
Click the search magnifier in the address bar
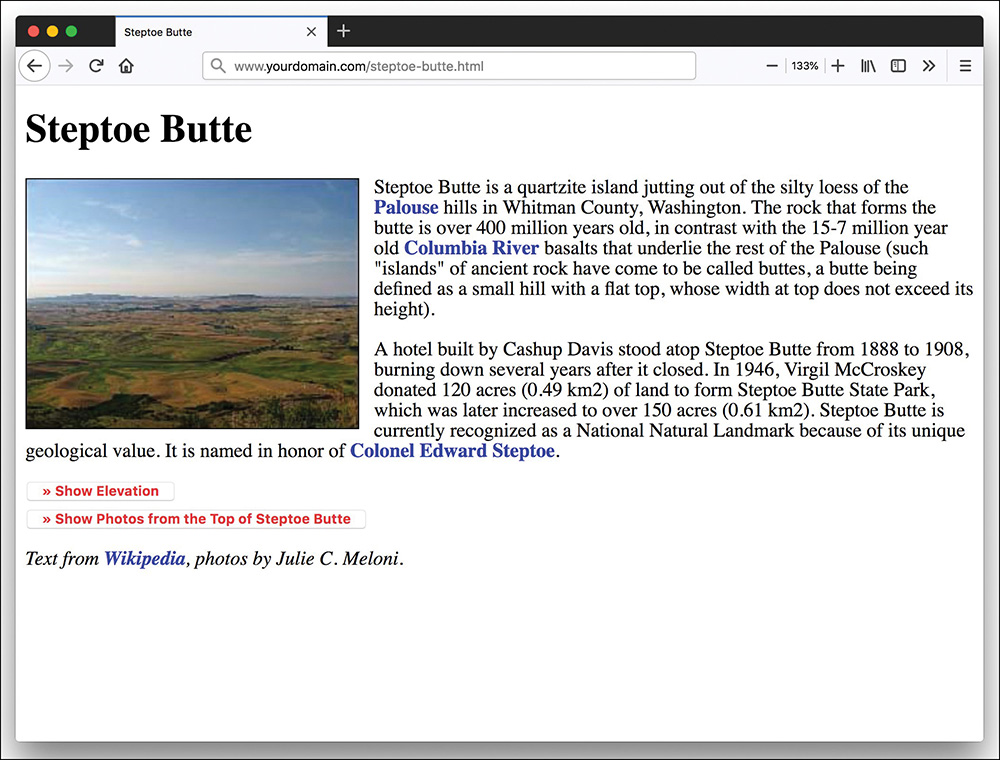click(218, 65)
